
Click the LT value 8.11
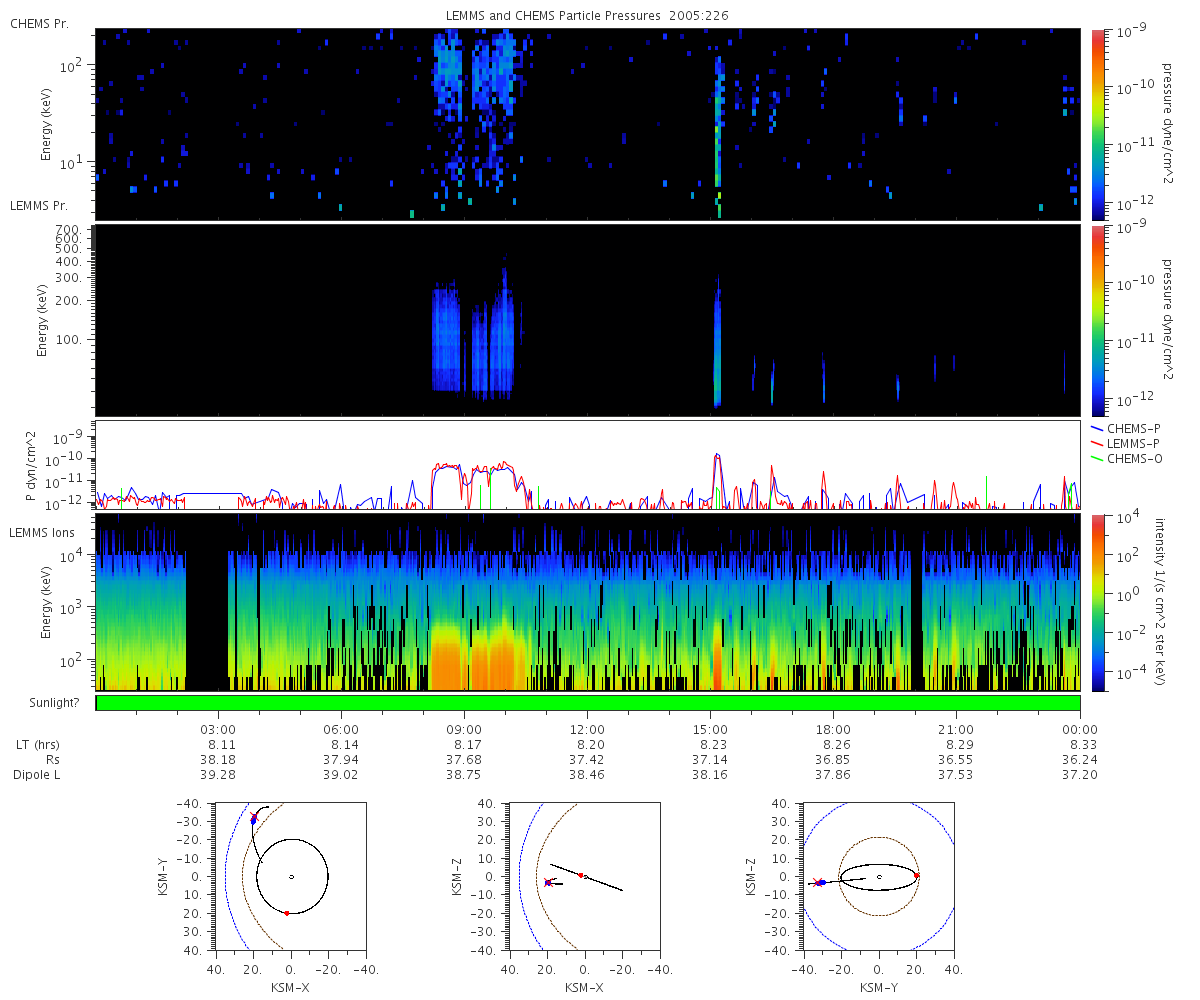pos(218,745)
